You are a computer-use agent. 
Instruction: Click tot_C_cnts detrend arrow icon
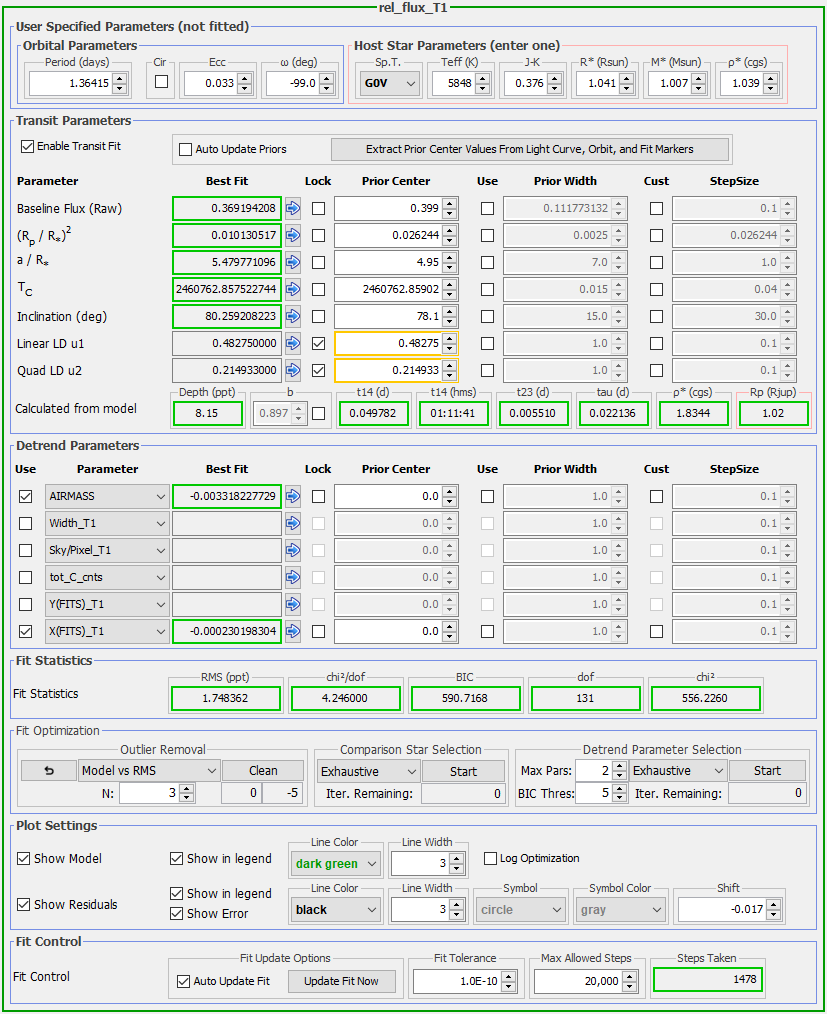point(293,577)
